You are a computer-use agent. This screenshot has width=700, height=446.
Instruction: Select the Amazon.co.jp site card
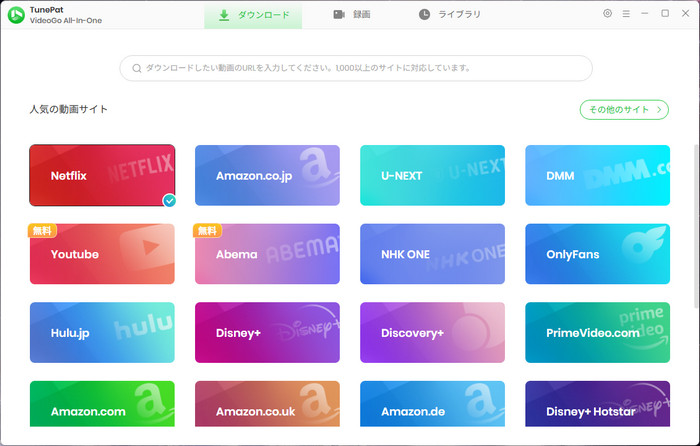pyautogui.click(x=267, y=175)
